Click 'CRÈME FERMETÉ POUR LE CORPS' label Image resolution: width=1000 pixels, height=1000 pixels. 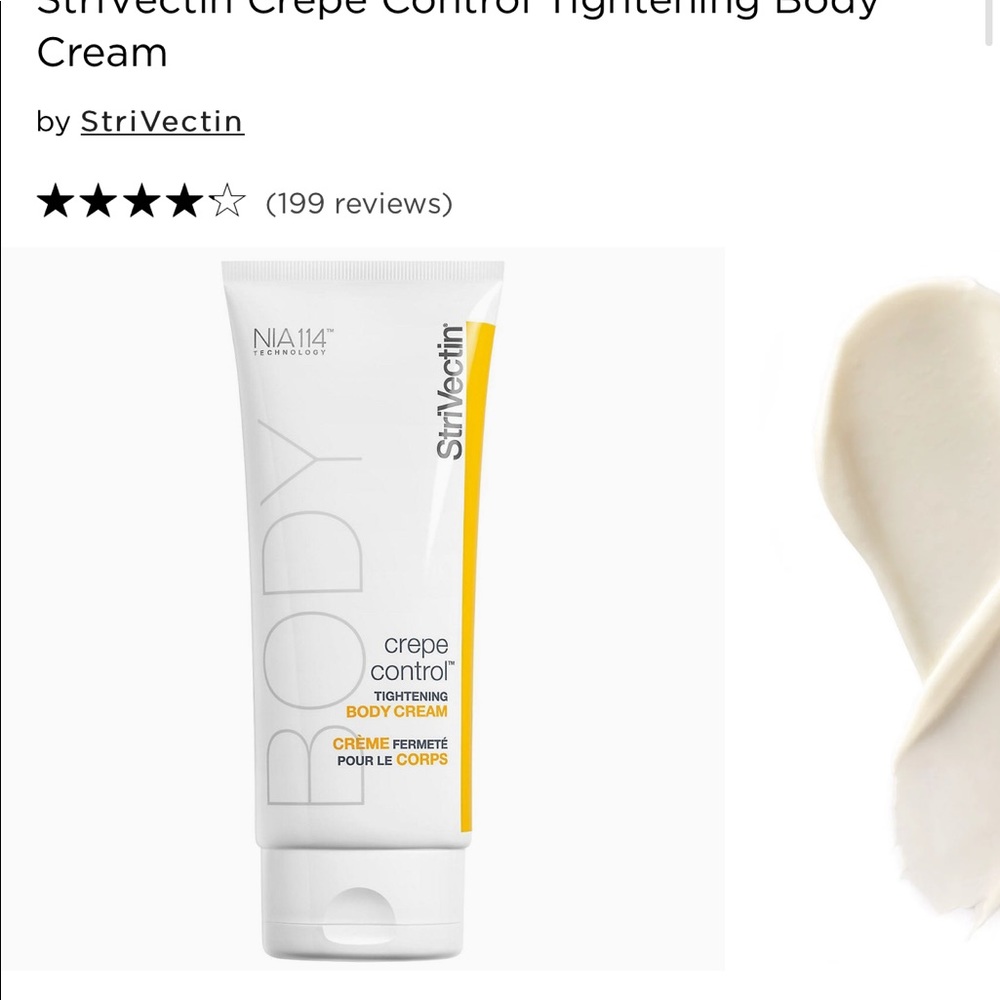coord(390,751)
